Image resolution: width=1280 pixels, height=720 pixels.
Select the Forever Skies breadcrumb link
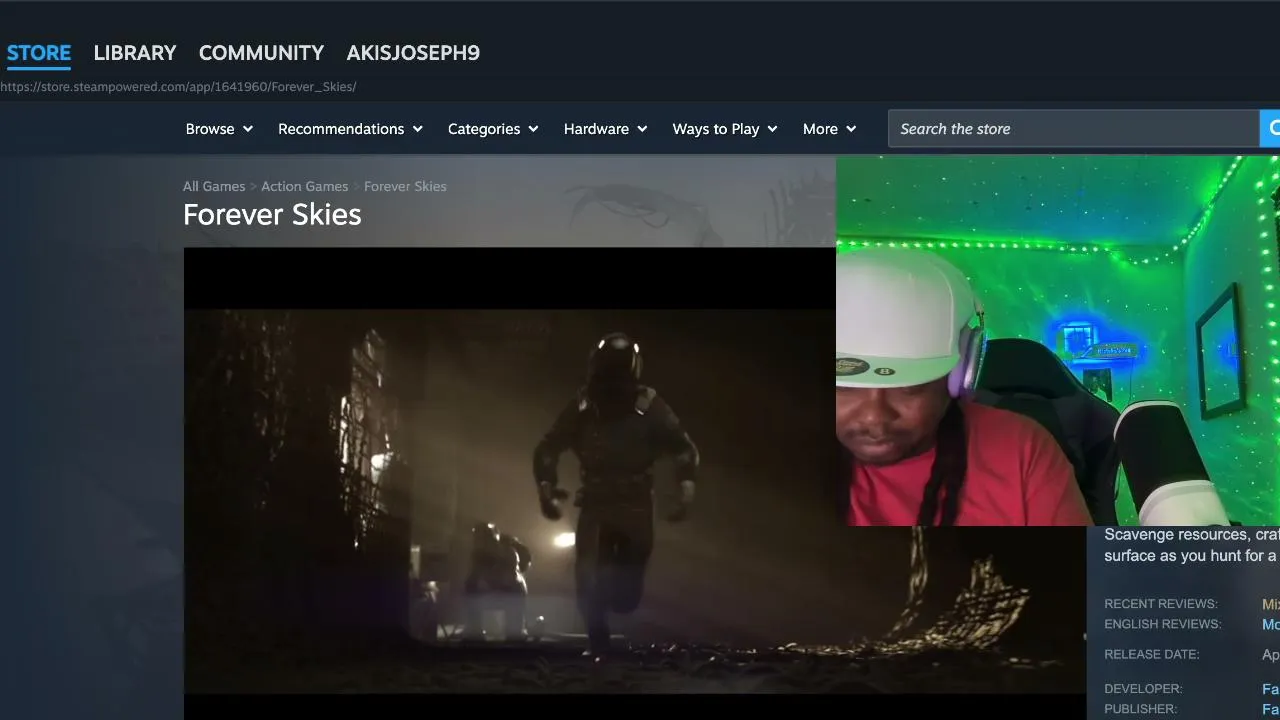coord(405,186)
